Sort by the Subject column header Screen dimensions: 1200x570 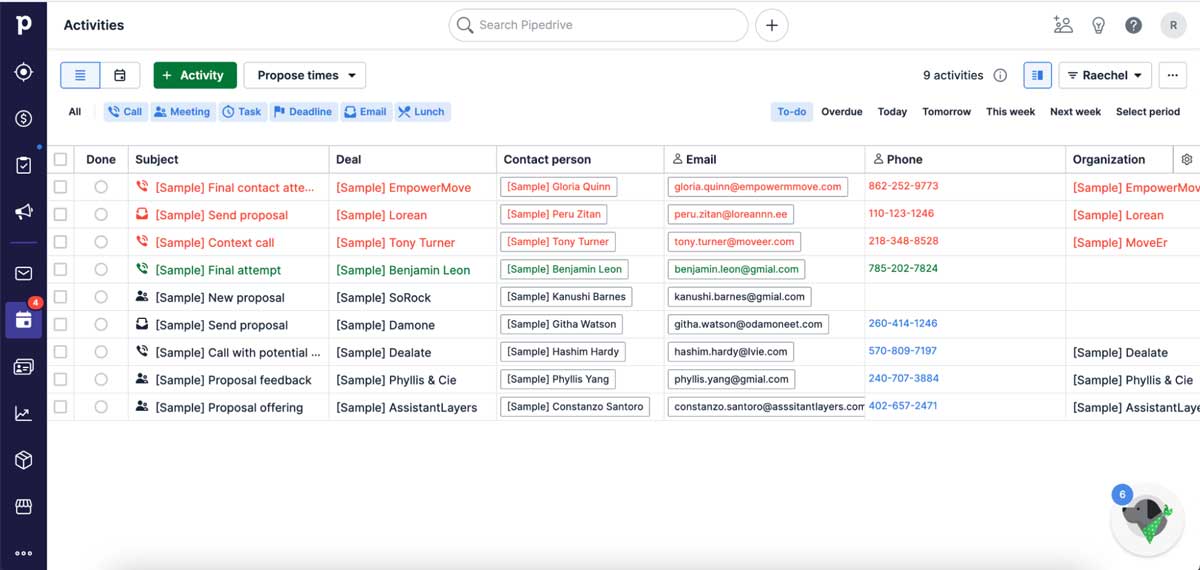click(x=157, y=159)
